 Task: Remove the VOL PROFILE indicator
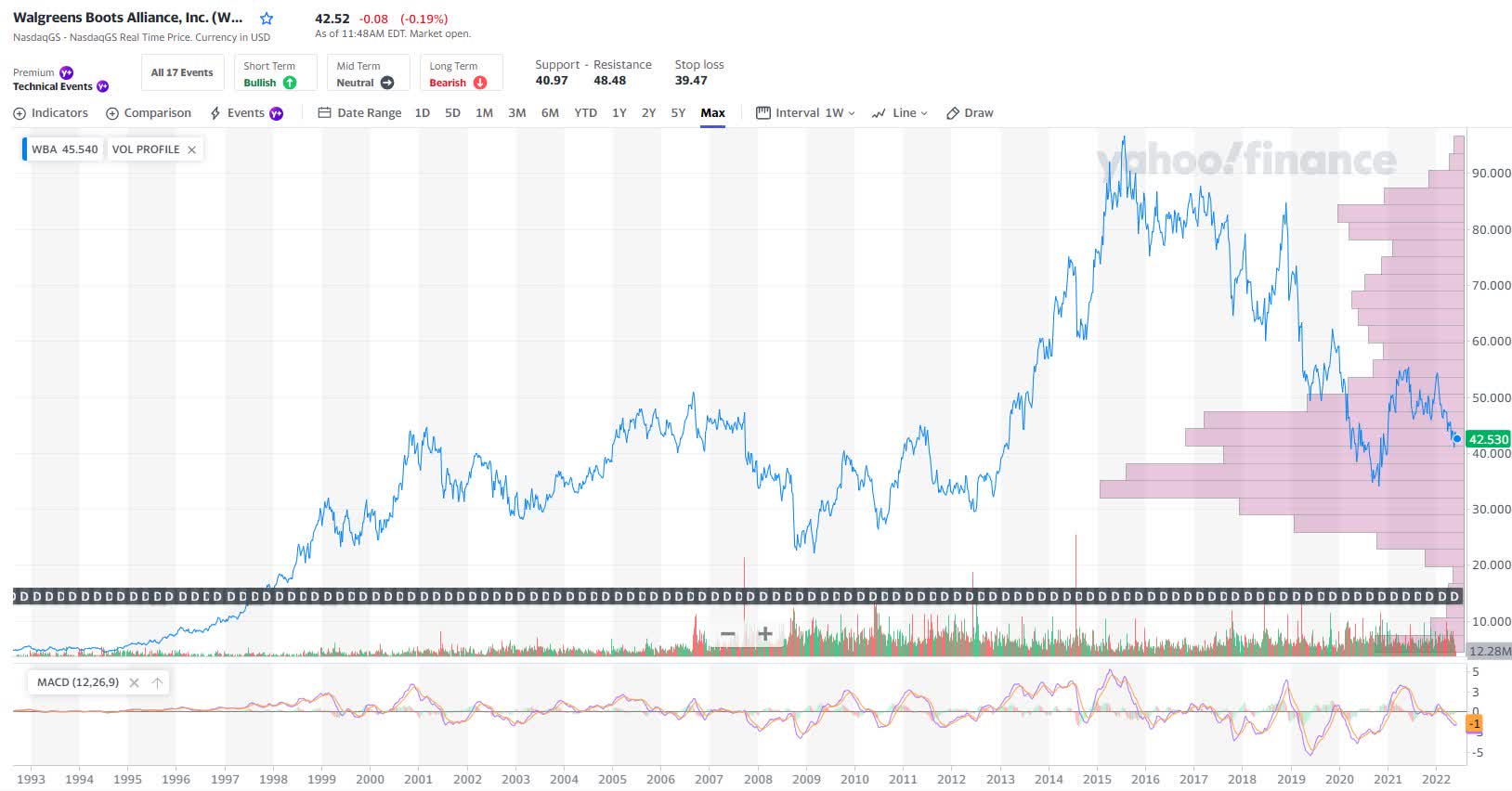pyautogui.click(x=191, y=149)
